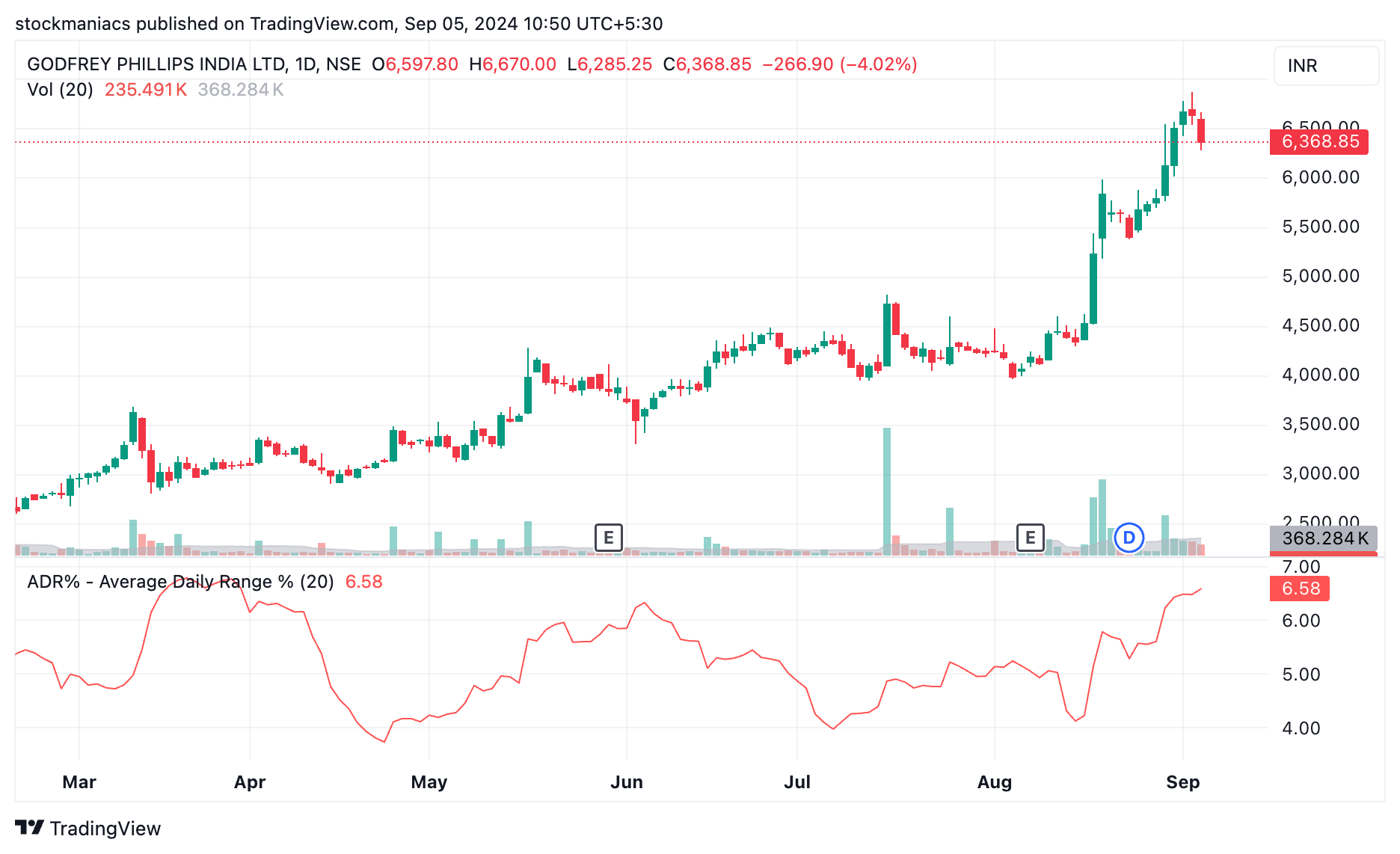
Task: Click the last red candlestick in September
Action: coord(1201,130)
